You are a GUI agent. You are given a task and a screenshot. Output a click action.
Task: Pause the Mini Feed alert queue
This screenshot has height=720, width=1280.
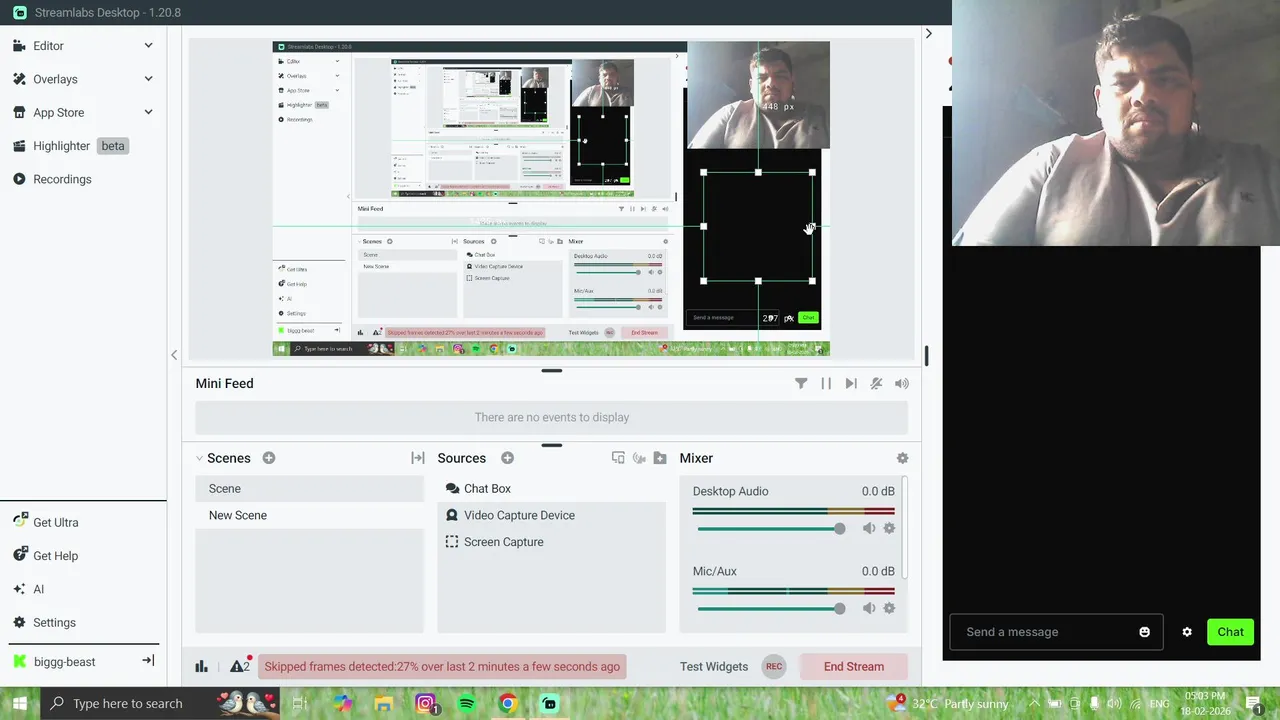click(826, 383)
